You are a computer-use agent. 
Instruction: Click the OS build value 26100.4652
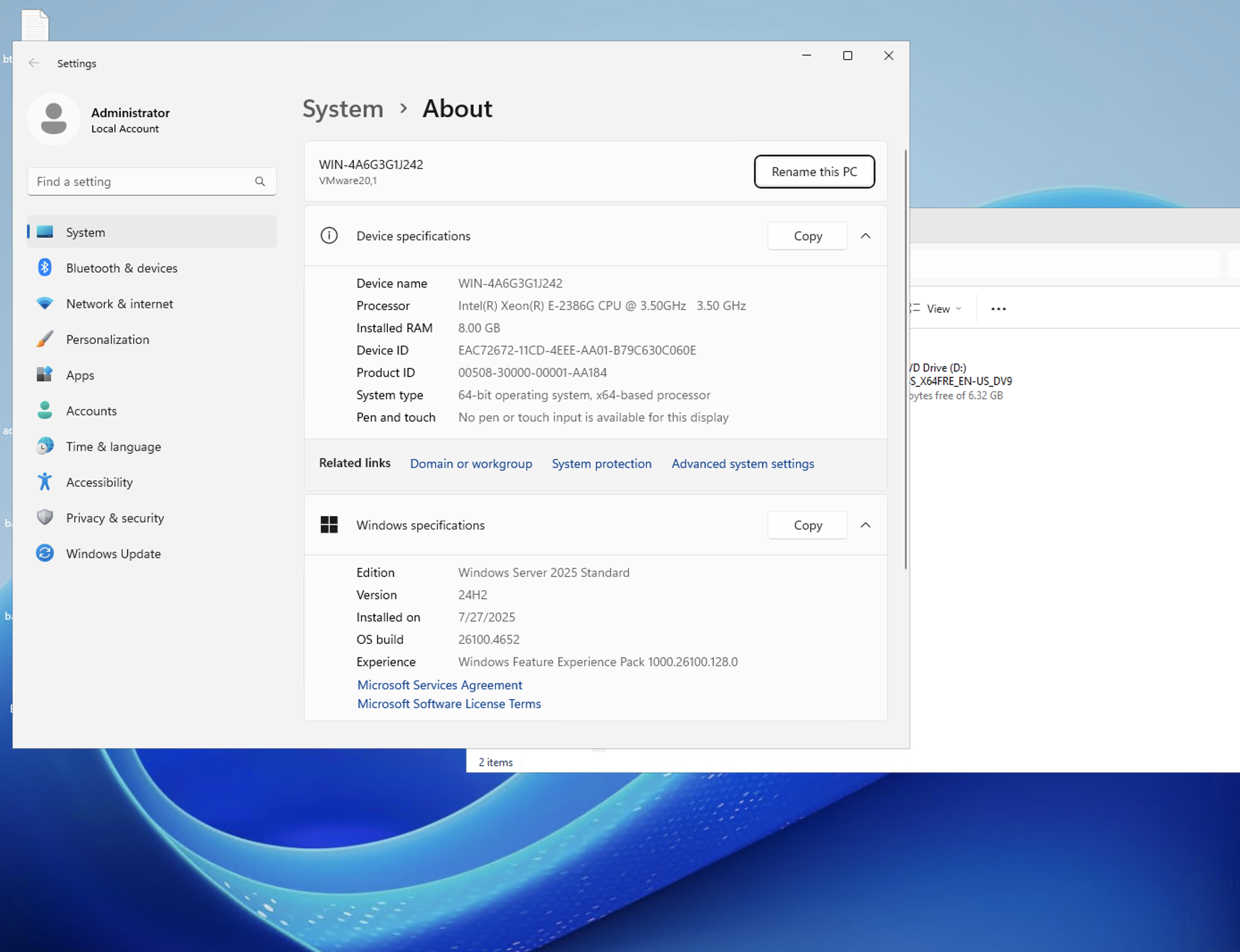[489, 639]
